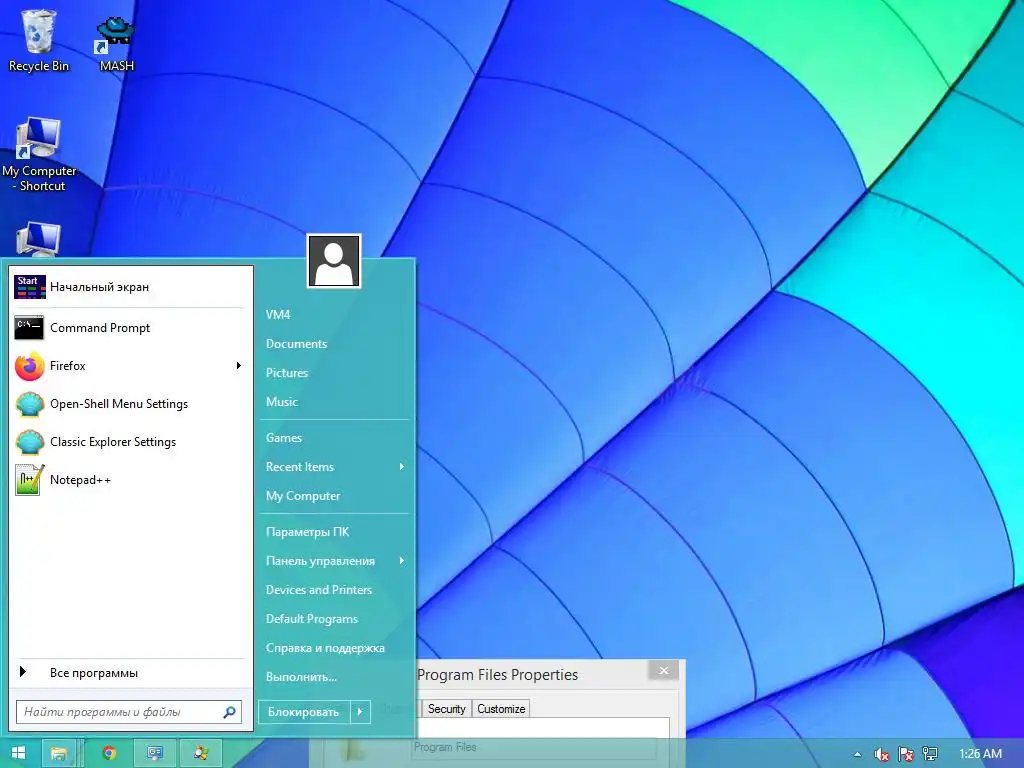Click Выполнить... run command
Image resolution: width=1024 pixels, height=768 pixels.
[x=302, y=677]
